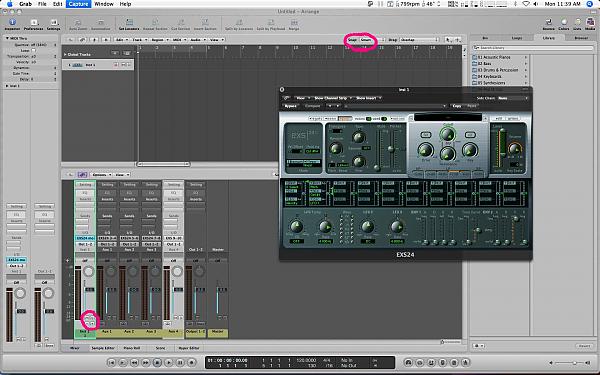This screenshot has height=375, width=600.
Task: Open the Capture menu
Action: [78, 4]
